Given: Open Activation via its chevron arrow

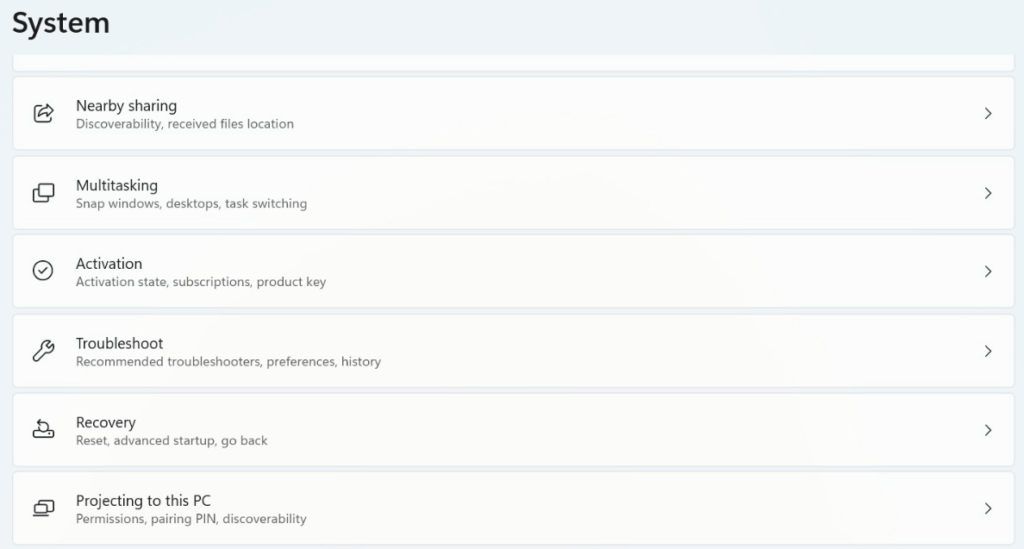Looking at the screenshot, I should 988,272.
